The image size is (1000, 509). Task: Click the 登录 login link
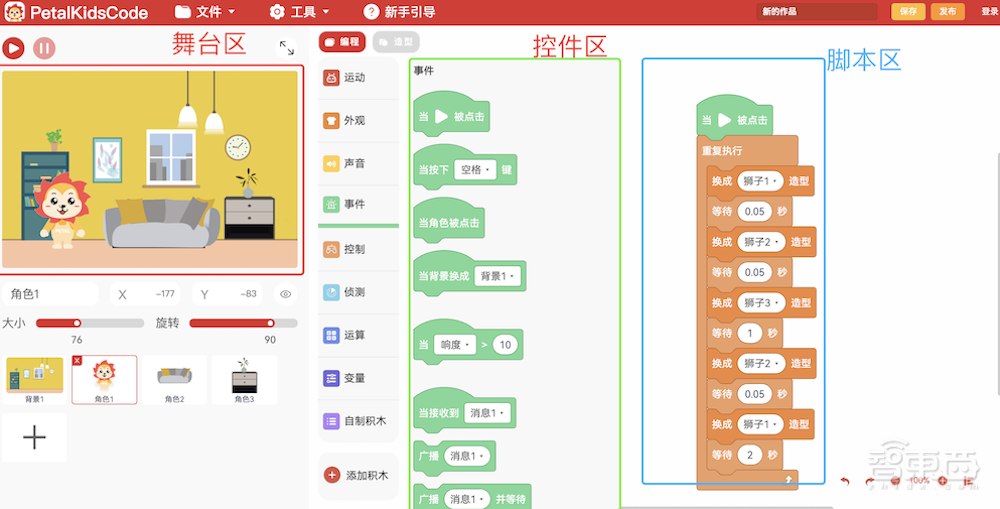989,11
